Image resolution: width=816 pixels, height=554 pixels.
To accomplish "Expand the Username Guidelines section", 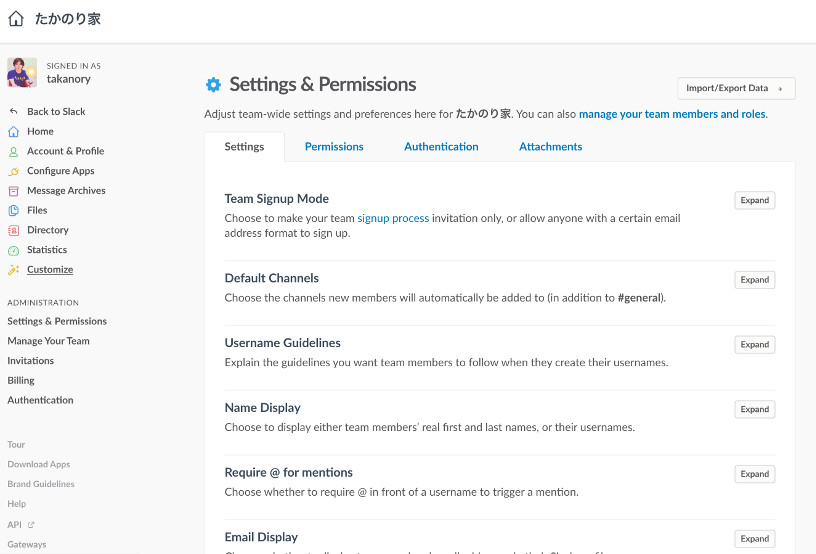I will point(755,344).
